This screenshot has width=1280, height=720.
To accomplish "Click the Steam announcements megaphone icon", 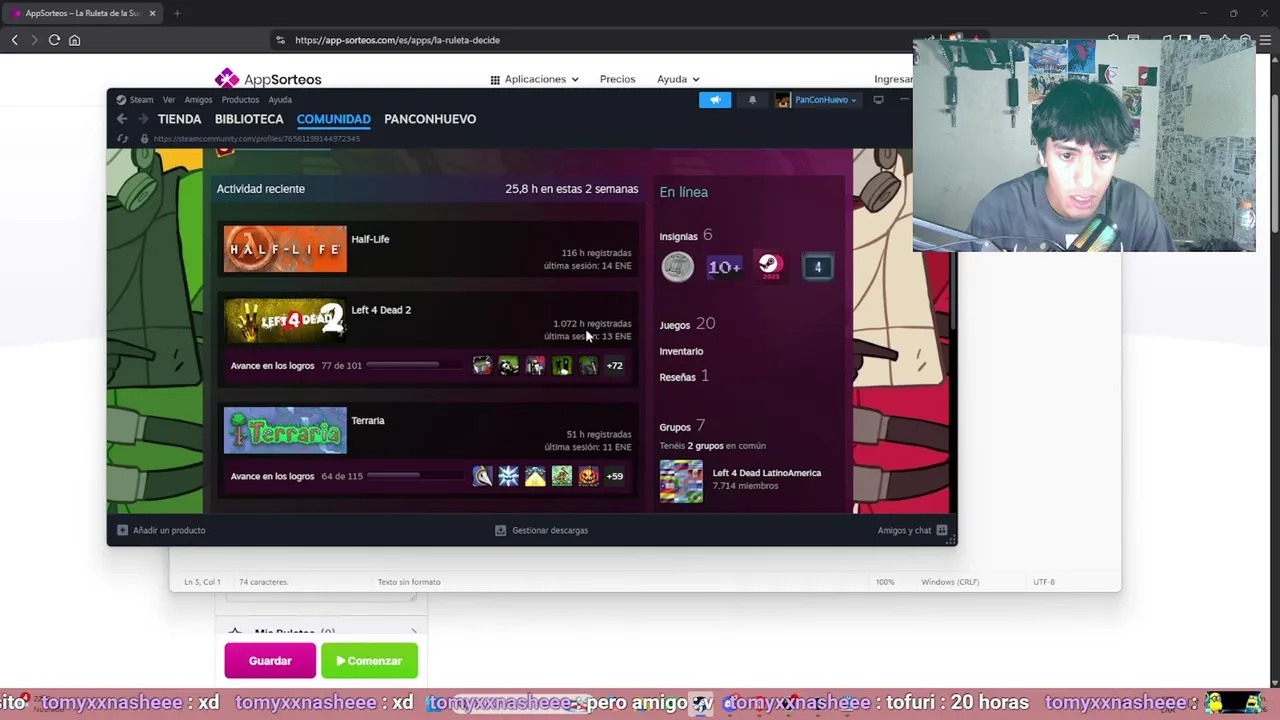I will 715,100.
